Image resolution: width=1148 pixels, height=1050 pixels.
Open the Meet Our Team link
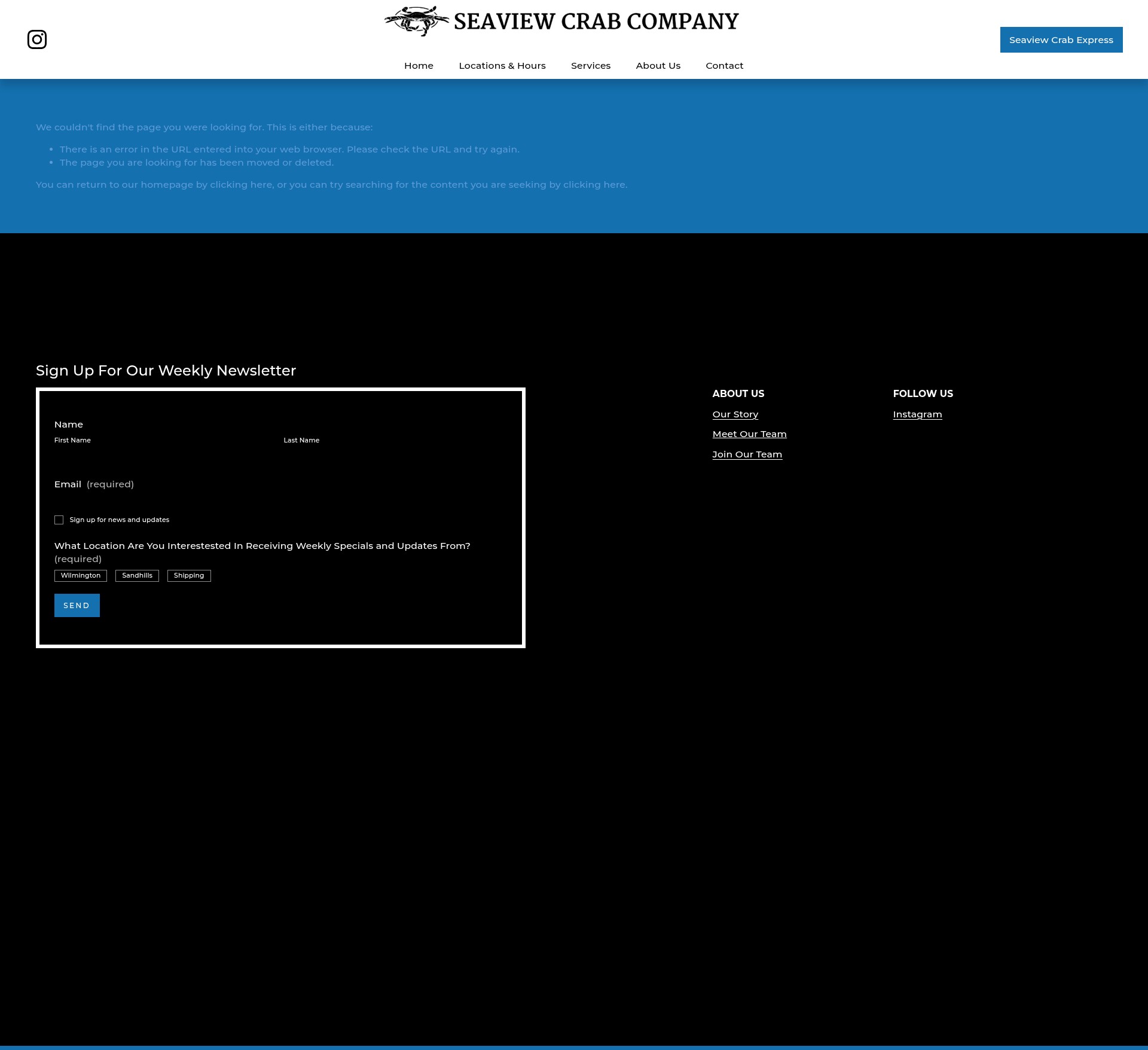tap(750, 434)
